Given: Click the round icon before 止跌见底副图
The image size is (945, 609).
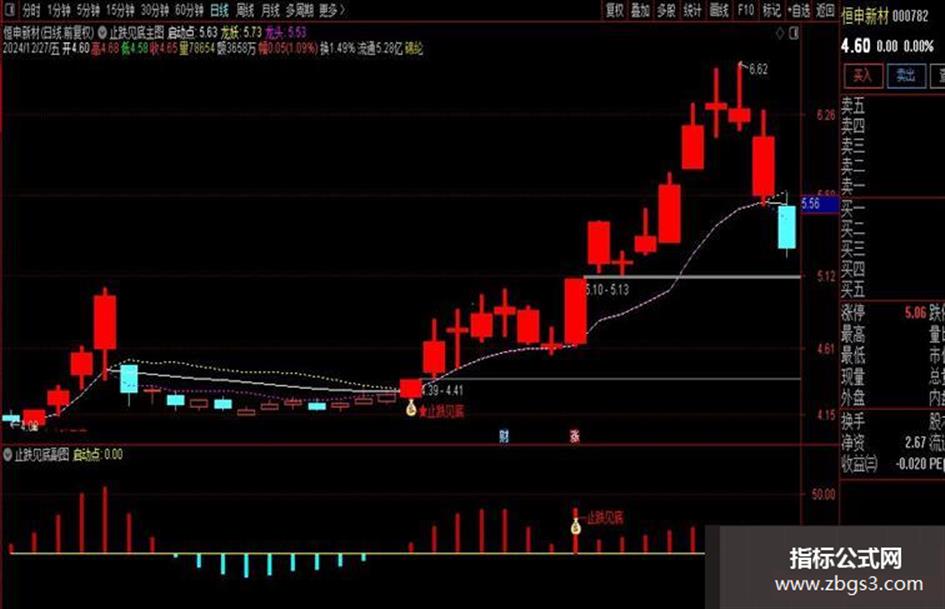Looking at the screenshot, I should coord(8,454).
